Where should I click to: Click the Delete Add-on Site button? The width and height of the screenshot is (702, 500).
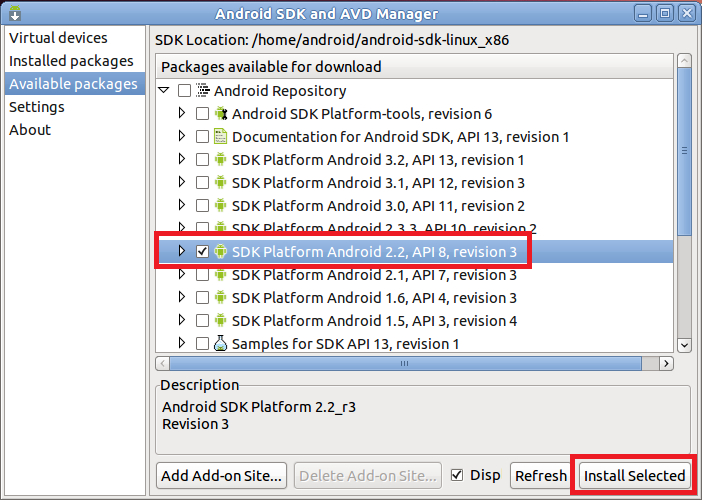tap(368, 475)
